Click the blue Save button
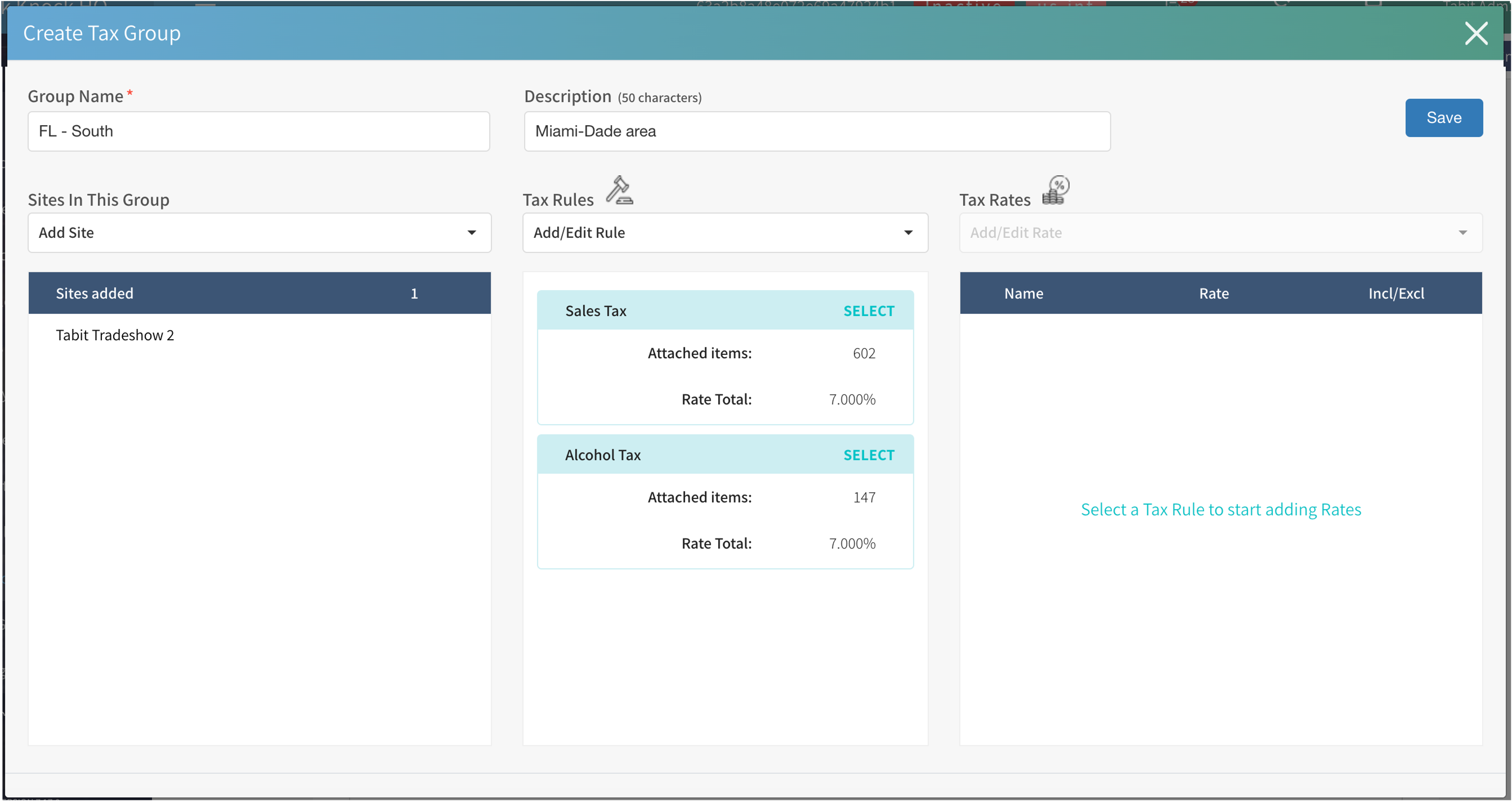The image size is (1512, 801). pos(1443,118)
